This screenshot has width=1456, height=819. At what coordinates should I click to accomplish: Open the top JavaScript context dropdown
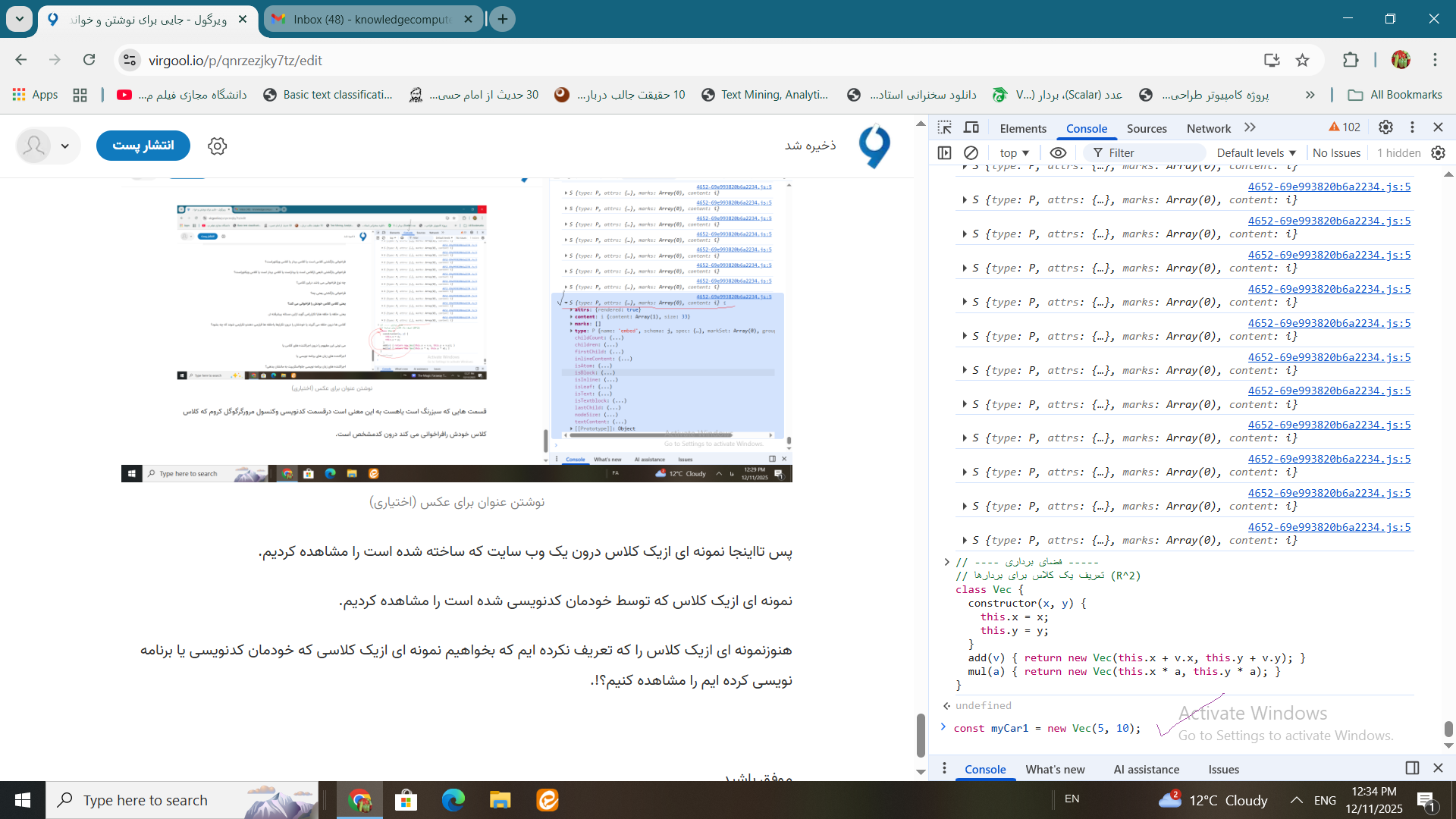[x=1014, y=152]
